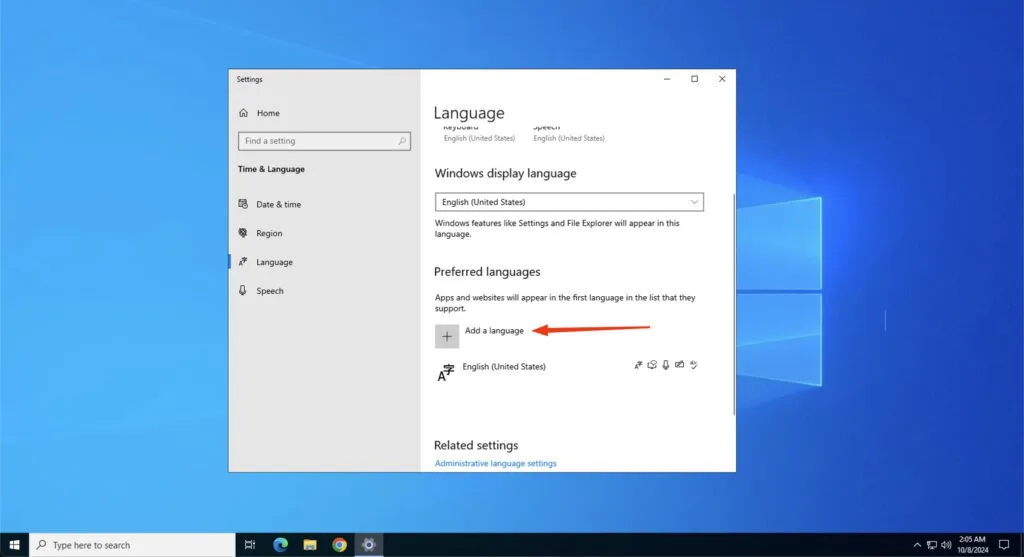The width and height of the screenshot is (1024, 557).
Task: Open Task View from the taskbar
Action: [x=249, y=545]
